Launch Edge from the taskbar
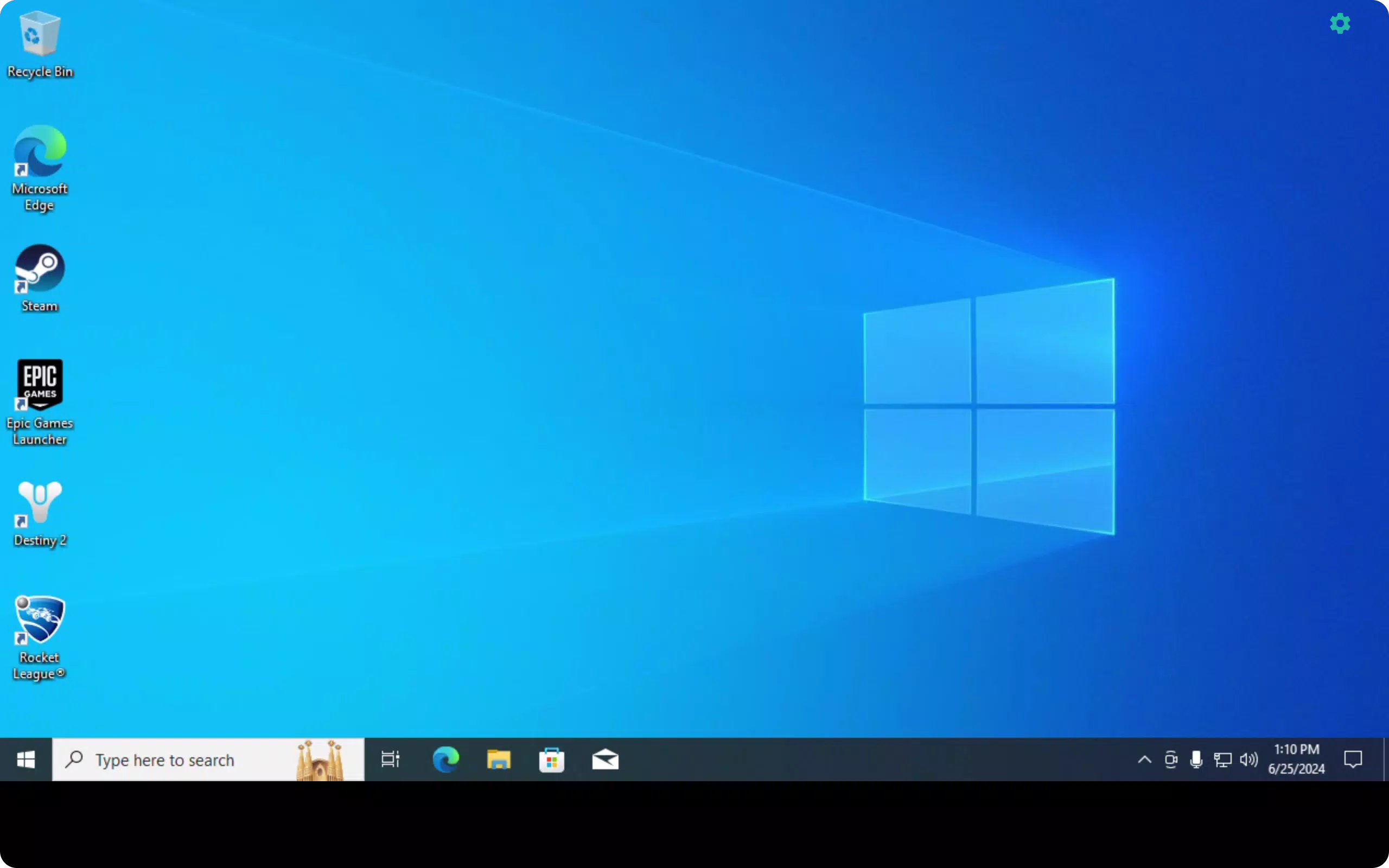This screenshot has width=1389, height=868. pos(445,759)
